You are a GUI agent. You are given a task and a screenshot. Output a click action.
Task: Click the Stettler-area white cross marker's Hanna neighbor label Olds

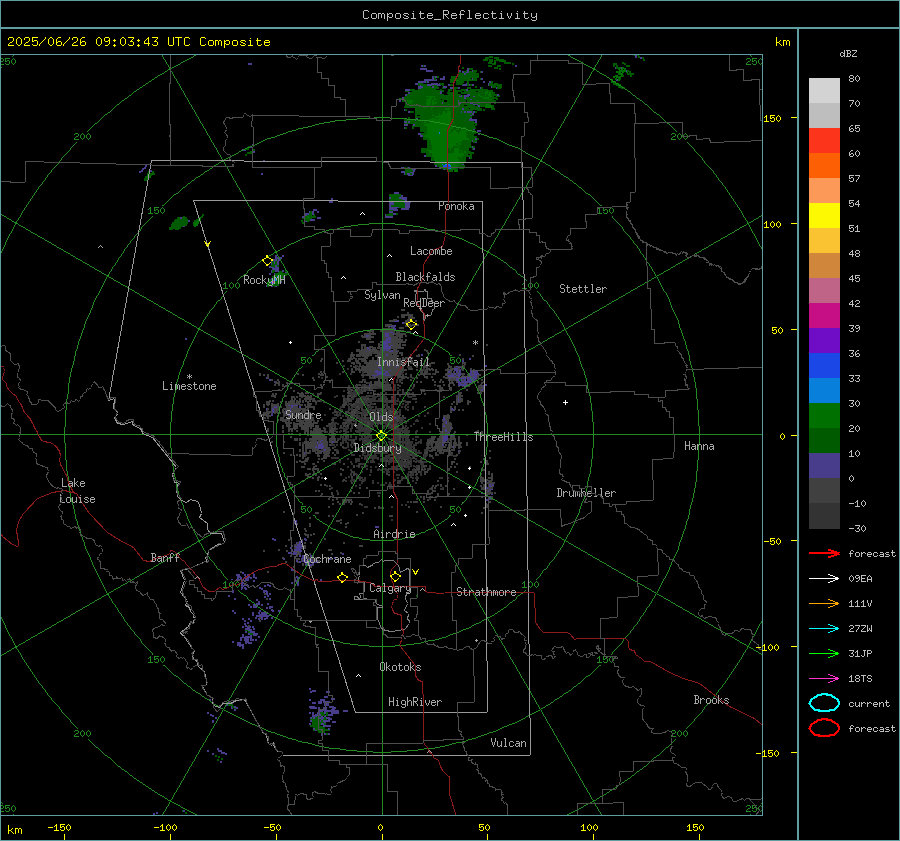tap(381, 417)
